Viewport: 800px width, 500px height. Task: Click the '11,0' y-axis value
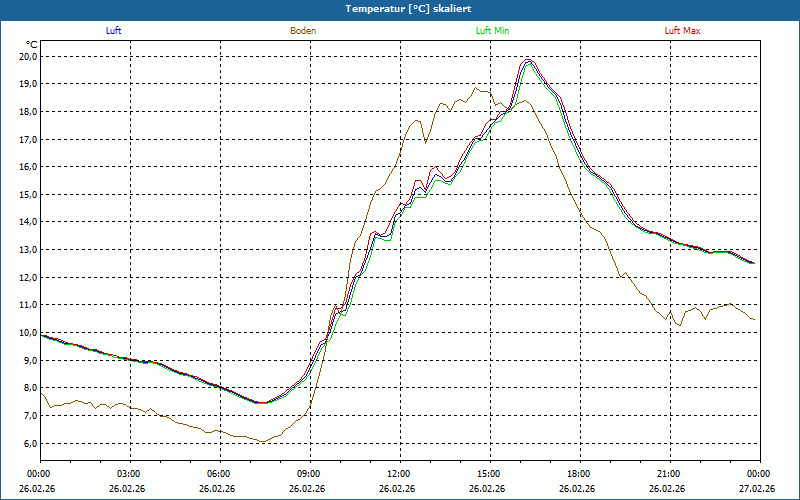pyautogui.click(x=28, y=305)
